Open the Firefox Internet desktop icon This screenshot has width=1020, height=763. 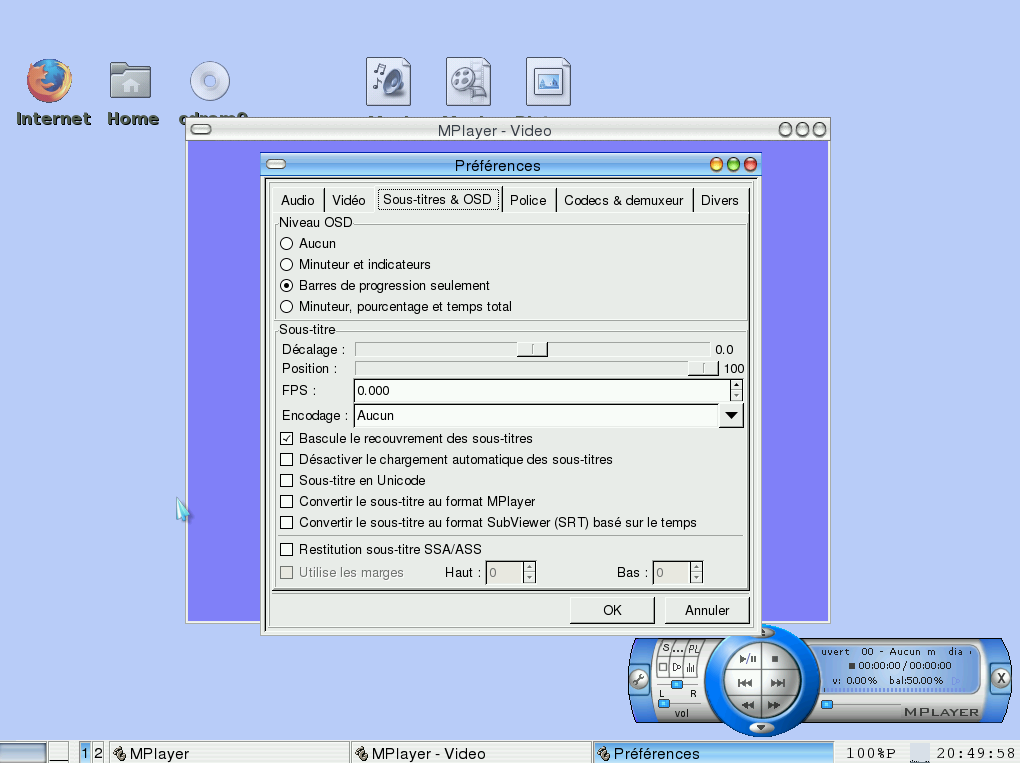(49, 81)
